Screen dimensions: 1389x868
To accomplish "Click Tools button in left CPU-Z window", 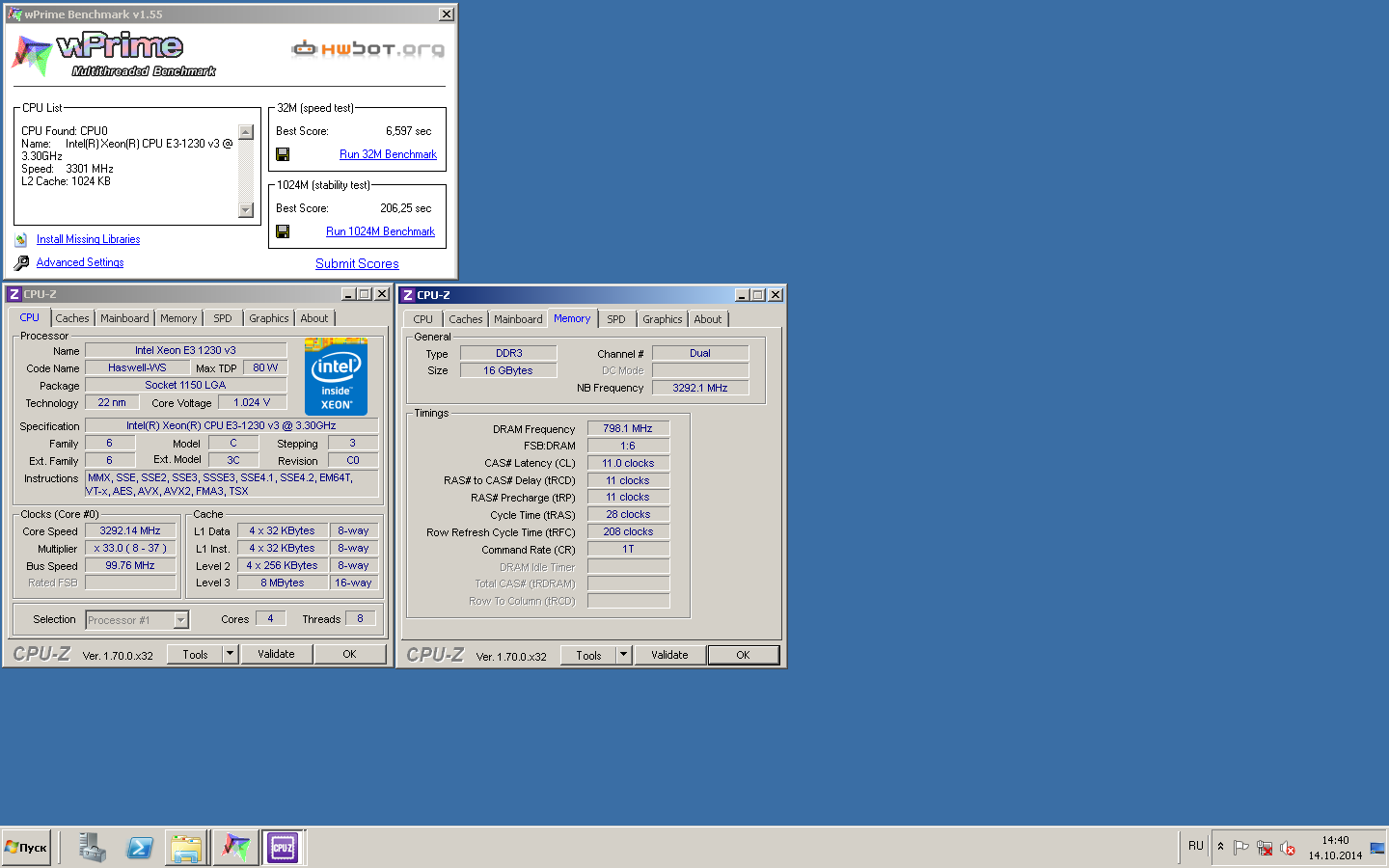I will point(195,654).
